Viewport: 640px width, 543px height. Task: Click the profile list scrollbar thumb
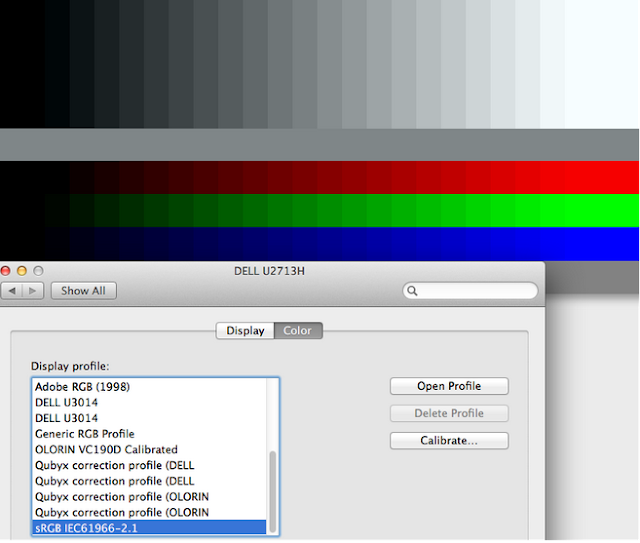click(x=273, y=492)
